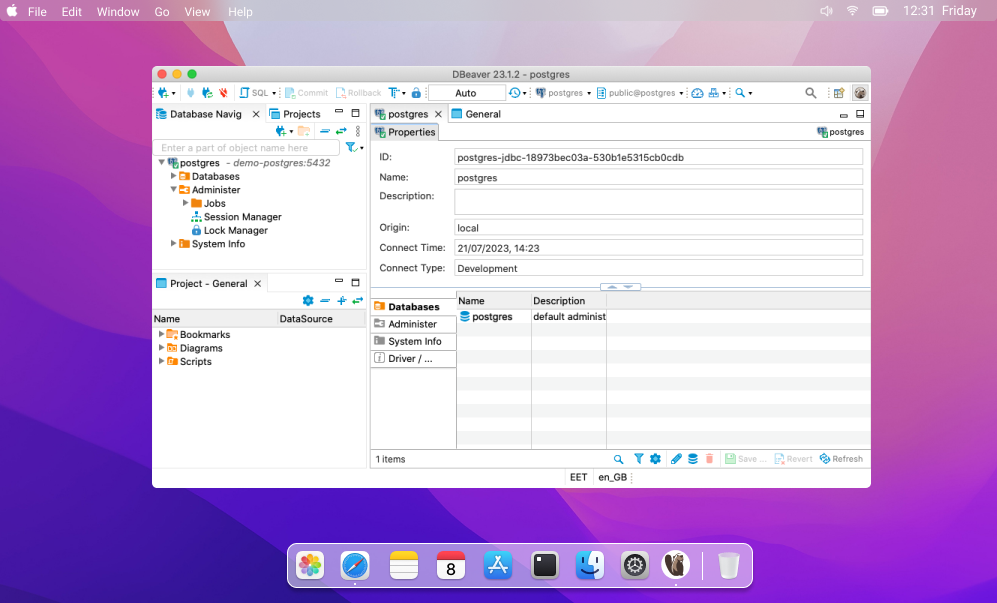The width and height of the screenshot is (997, 603).
Task: Click the search icon in bottom toolbar
Action: (618, 459)
